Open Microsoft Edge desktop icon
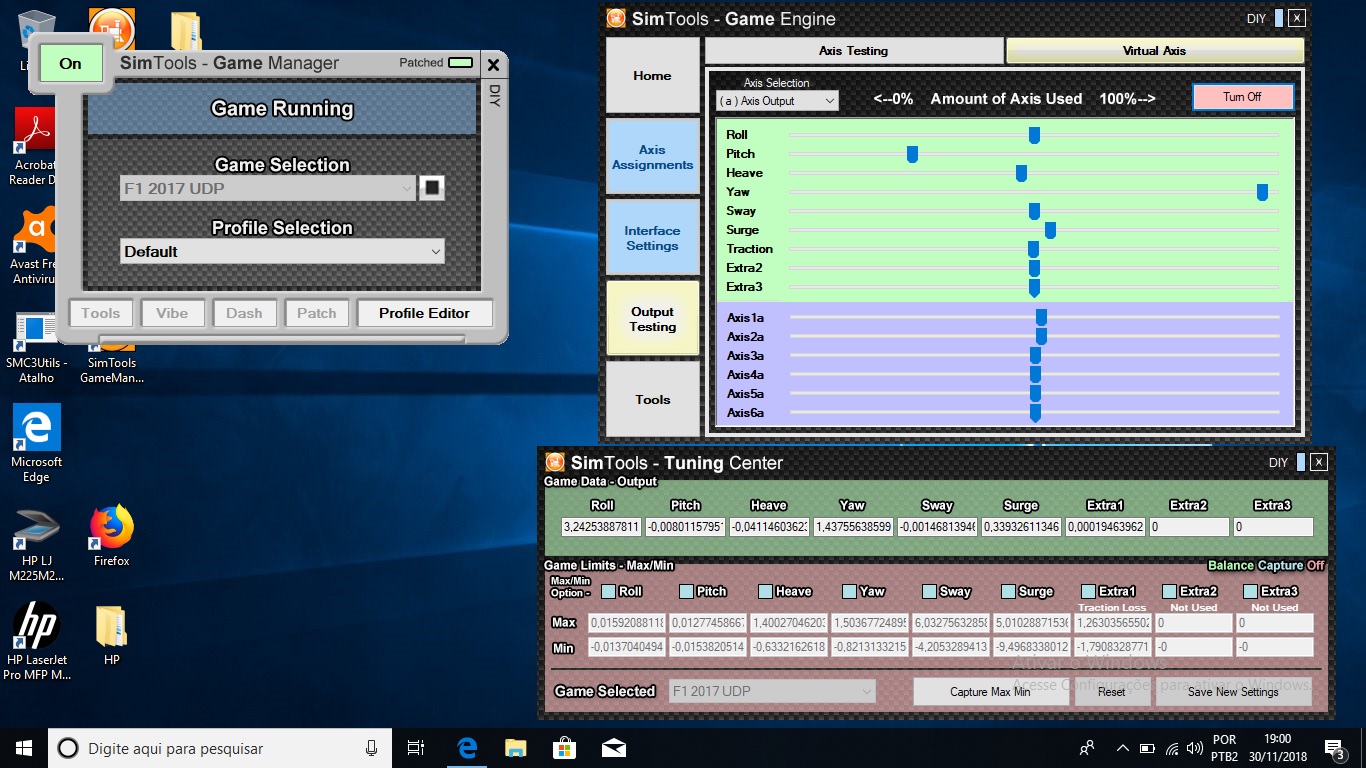 click(36, 444)
